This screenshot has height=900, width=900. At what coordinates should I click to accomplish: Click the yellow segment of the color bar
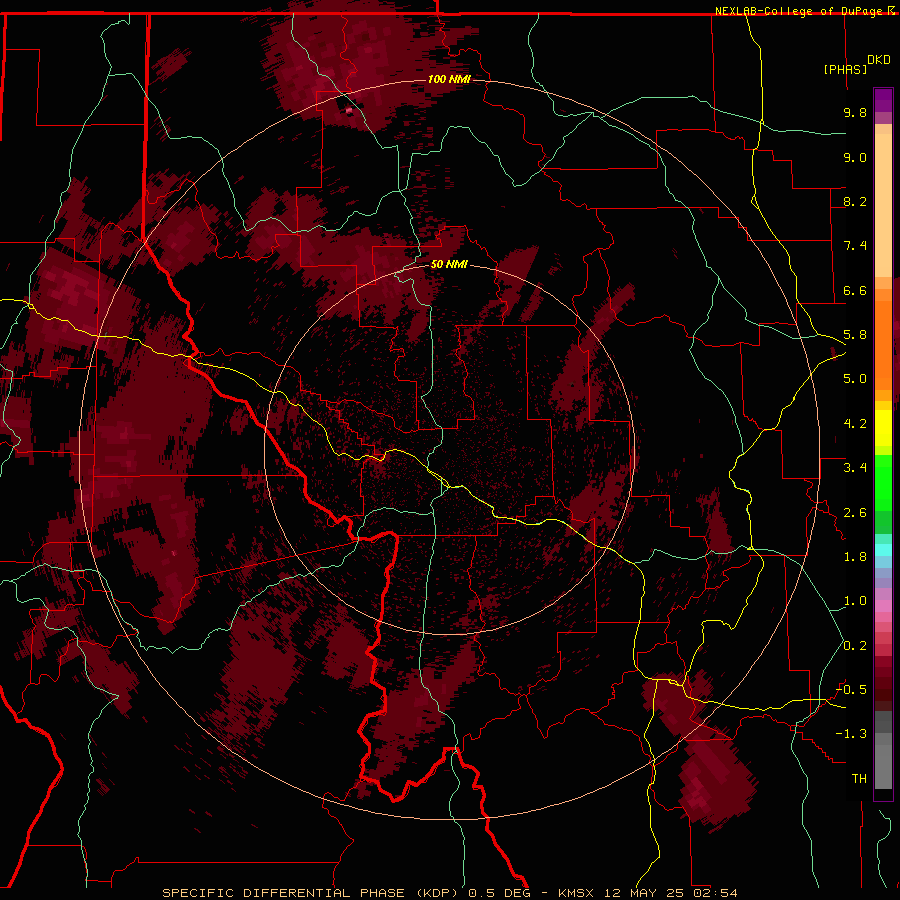883,428
